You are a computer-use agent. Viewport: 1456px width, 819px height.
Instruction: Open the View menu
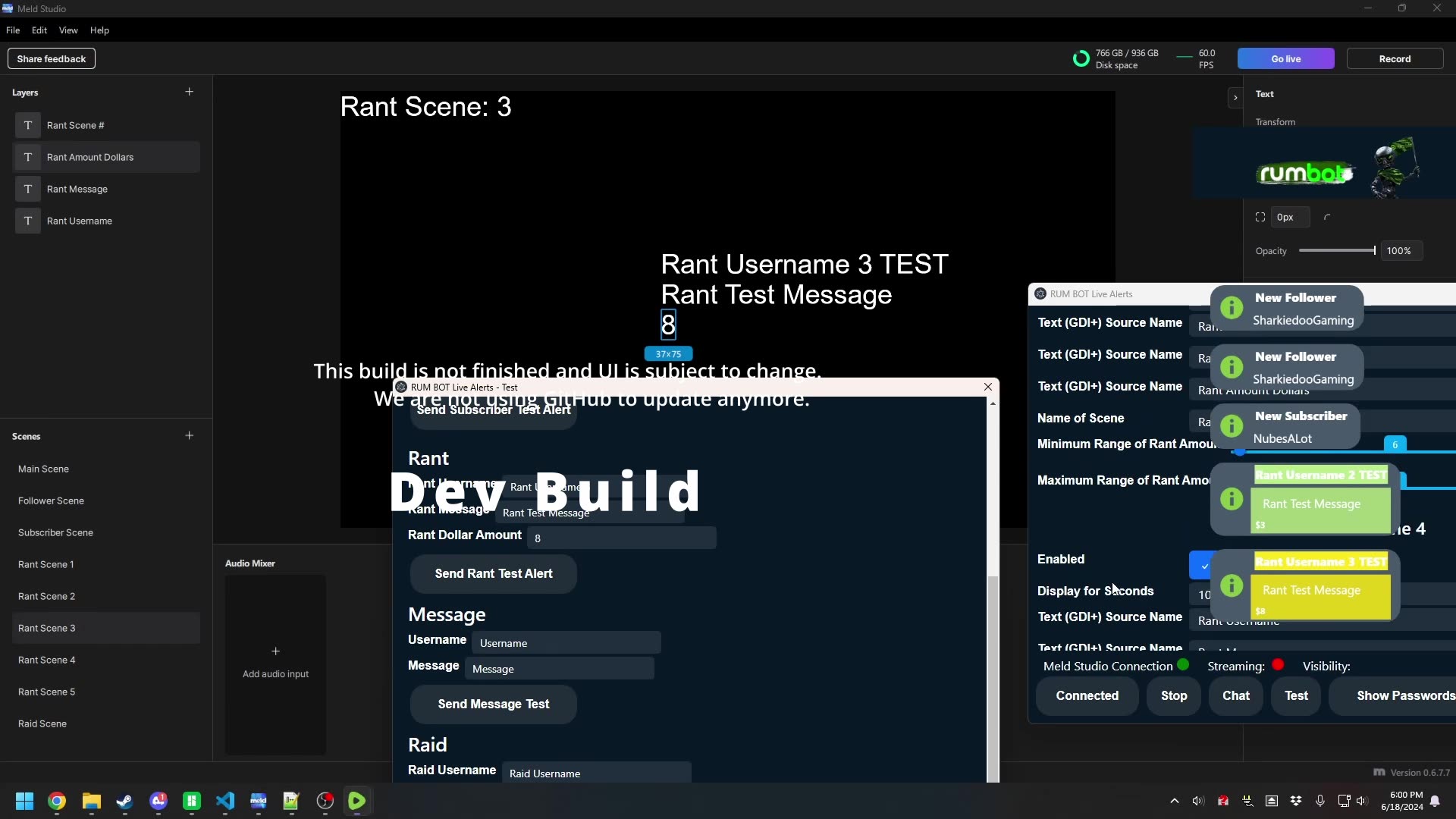coord(68,30)
